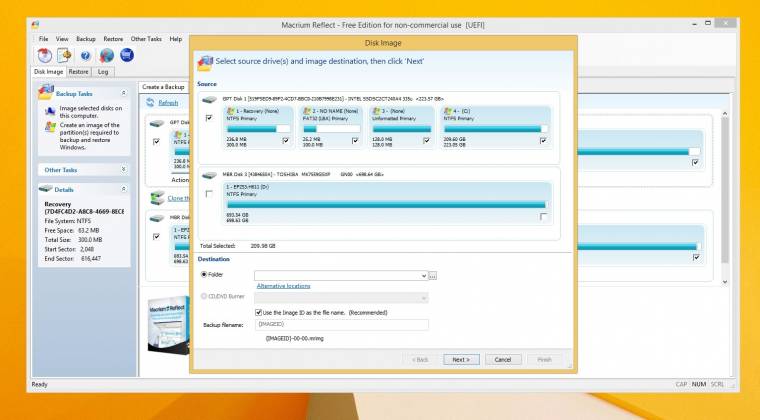760x420 pixels.
Task: Click the partition 3 flag icon
Action: [x=376, y=111]
